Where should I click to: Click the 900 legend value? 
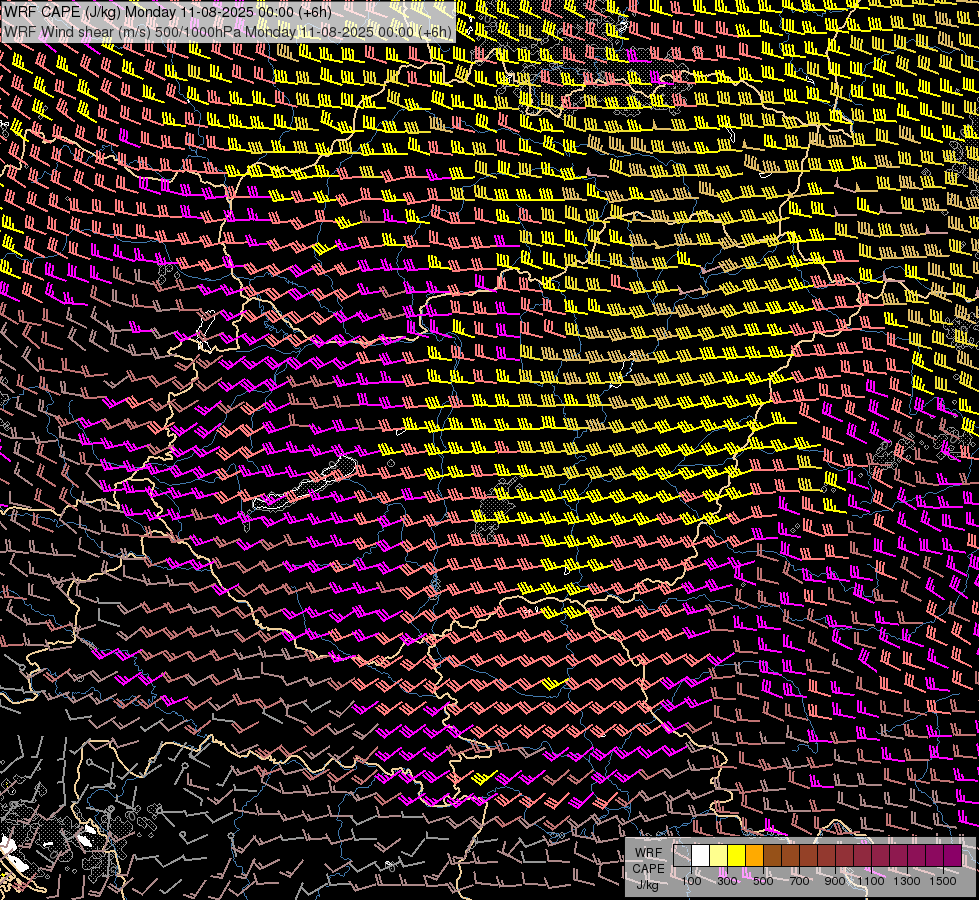(x=835, y=881)
